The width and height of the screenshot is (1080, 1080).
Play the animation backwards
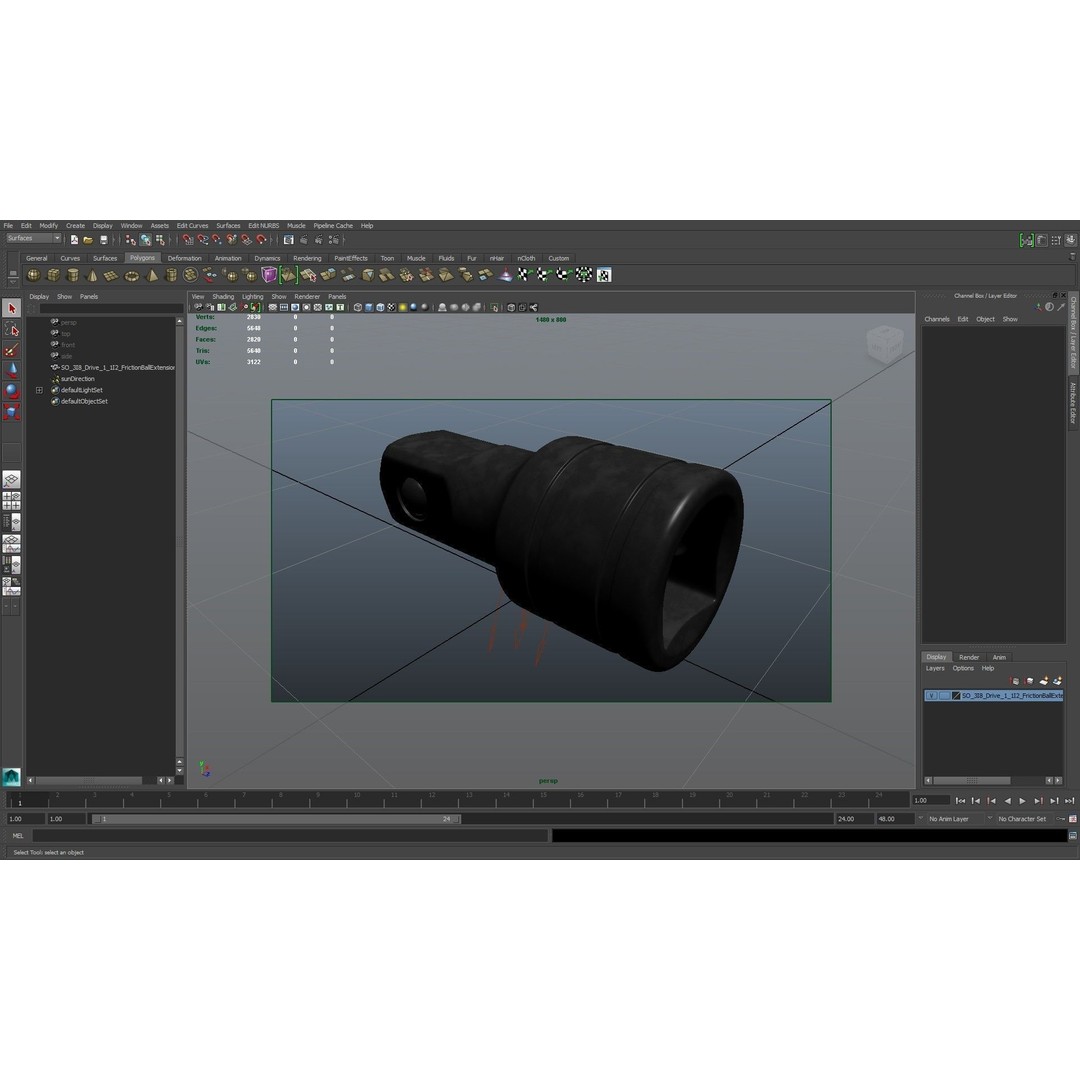click(1007, 800)
